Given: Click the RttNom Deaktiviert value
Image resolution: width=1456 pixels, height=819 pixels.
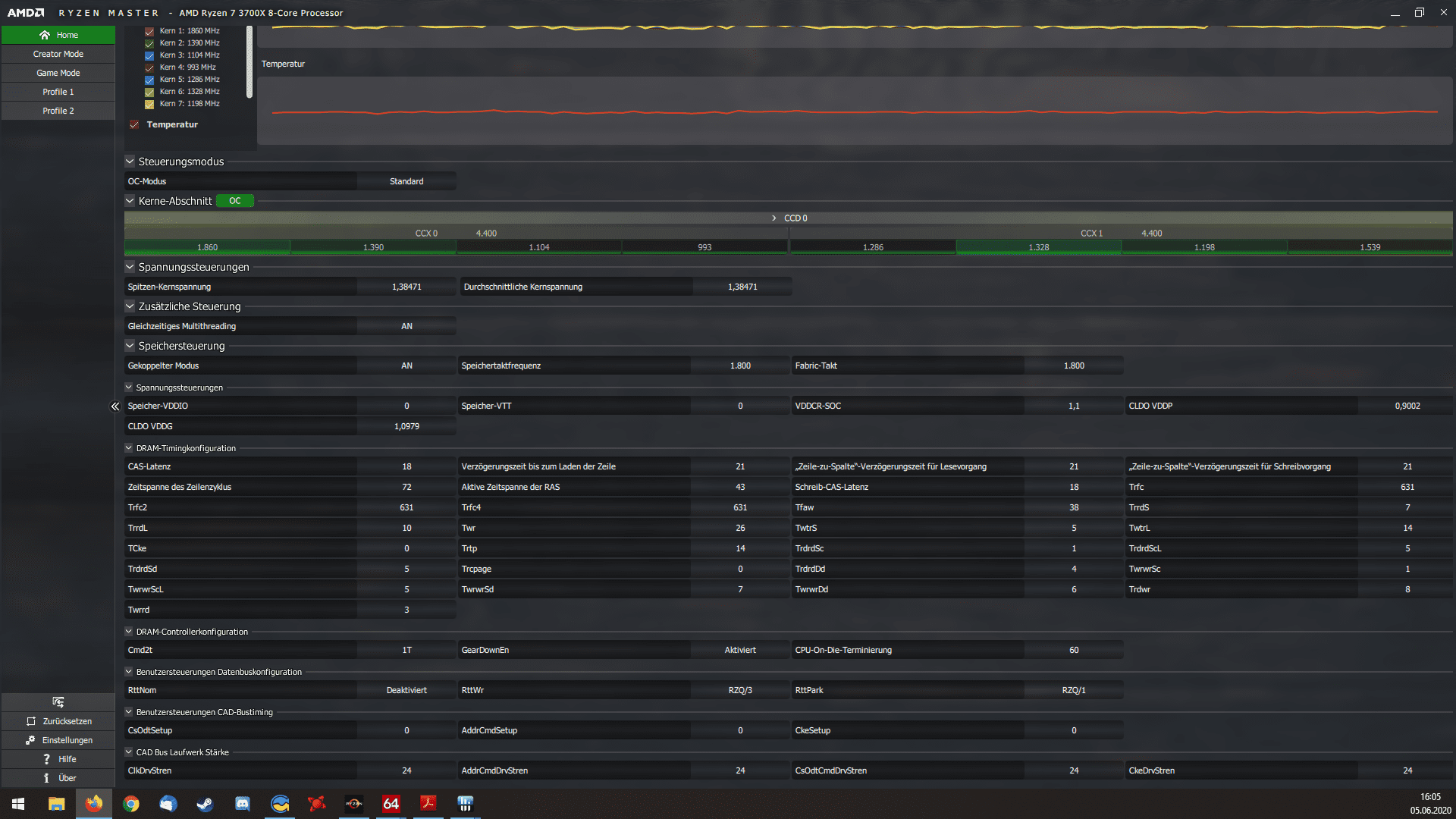Looking at the screenshot, I should click(406, 690).
